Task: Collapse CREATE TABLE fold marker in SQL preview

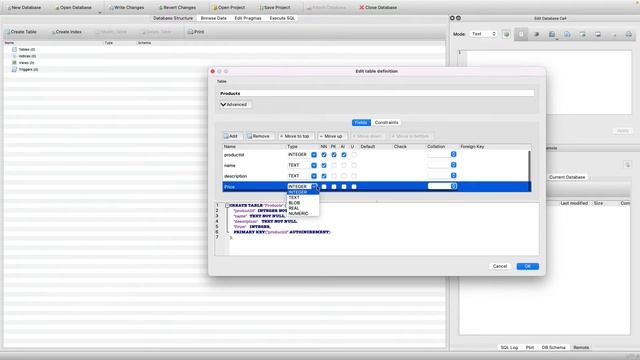Action: click(227, 205)
